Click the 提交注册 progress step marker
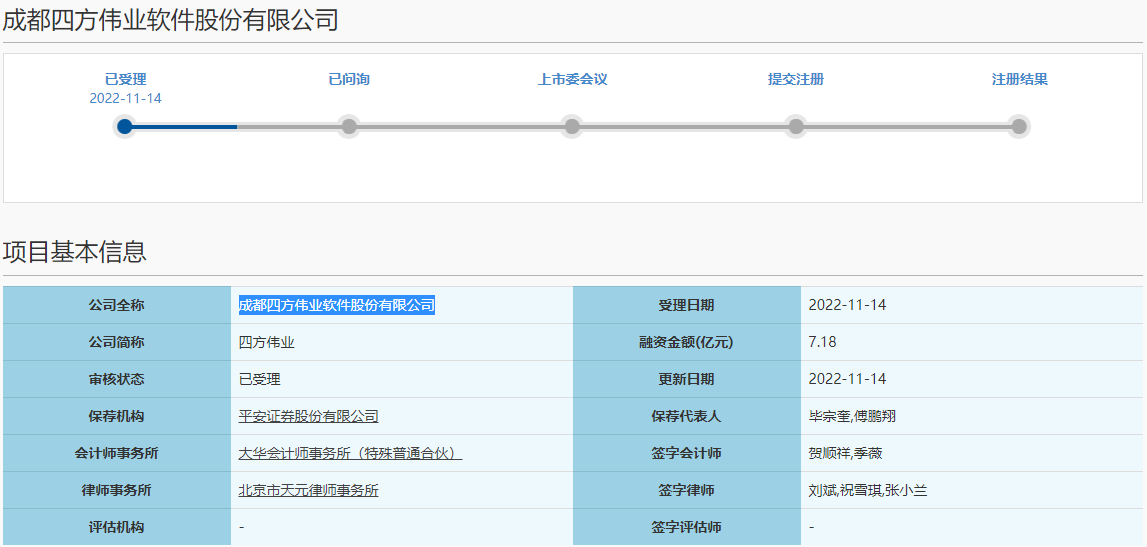 point(796,127)
